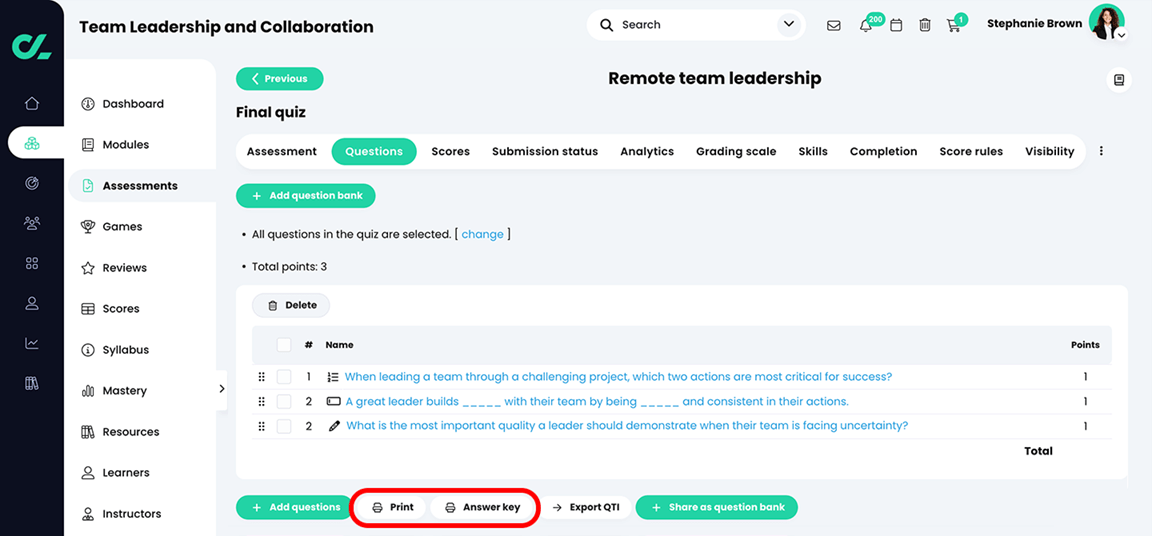Click the Add questions button
Screen dimensions: 1152x536
tap(294, 507)
